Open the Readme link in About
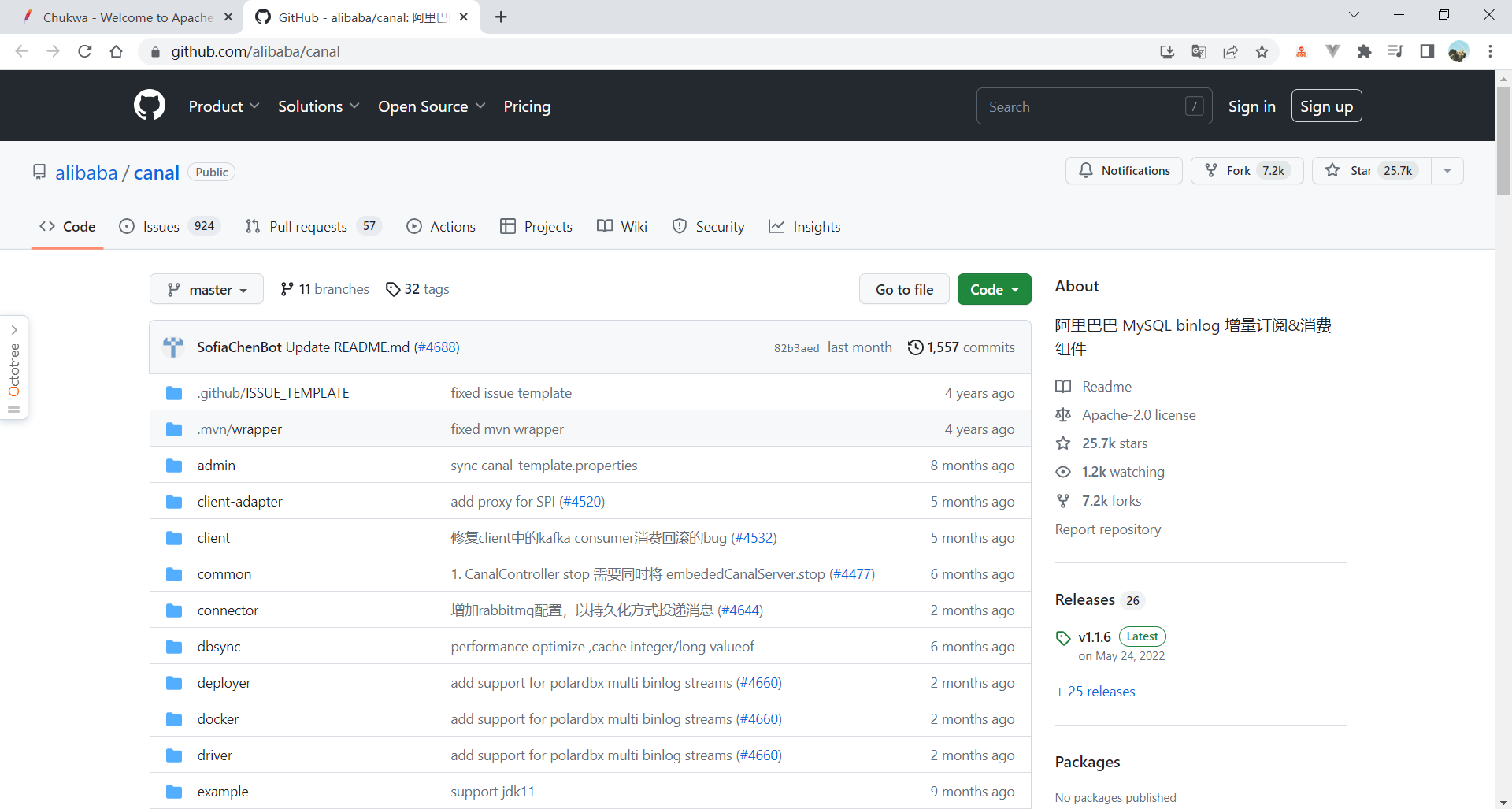 coord(1106,387)
